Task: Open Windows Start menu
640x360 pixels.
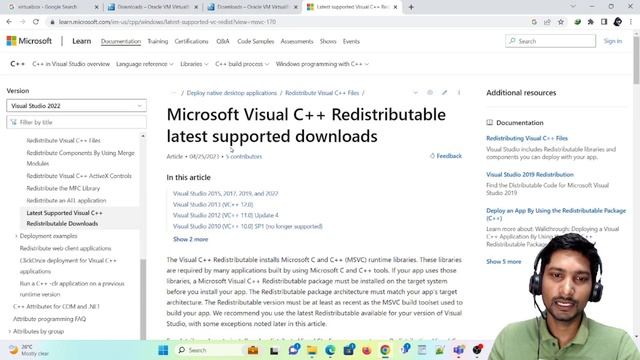Action: point(163,350)
